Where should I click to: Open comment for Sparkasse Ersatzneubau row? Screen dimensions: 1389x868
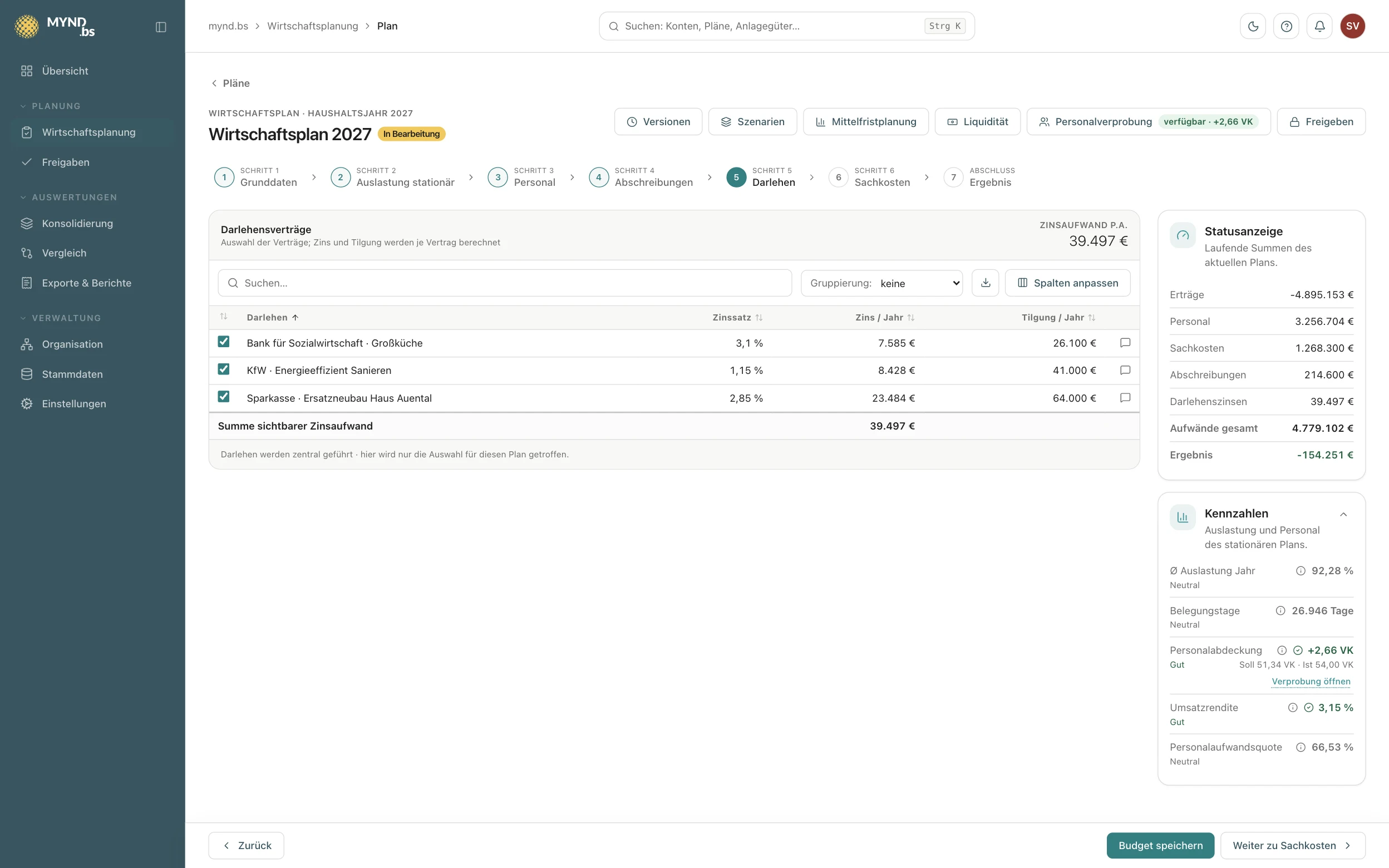tap(1125, 398)
